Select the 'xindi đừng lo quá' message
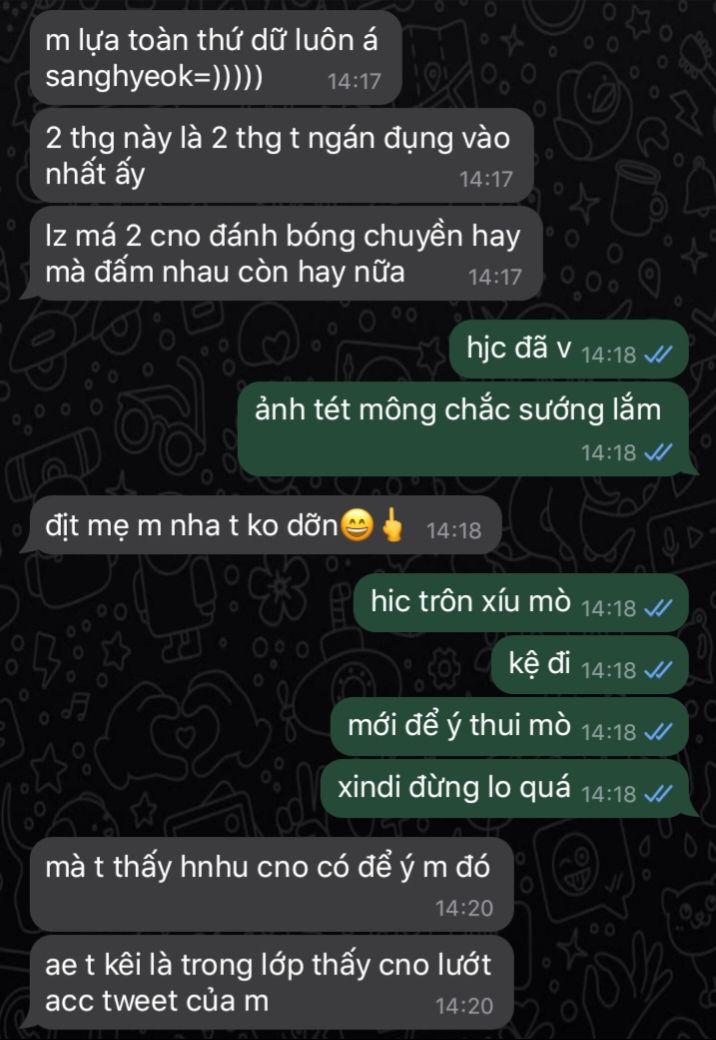Image resolution: width=716 pixels, height=1040 pixels. click(509, 789)
